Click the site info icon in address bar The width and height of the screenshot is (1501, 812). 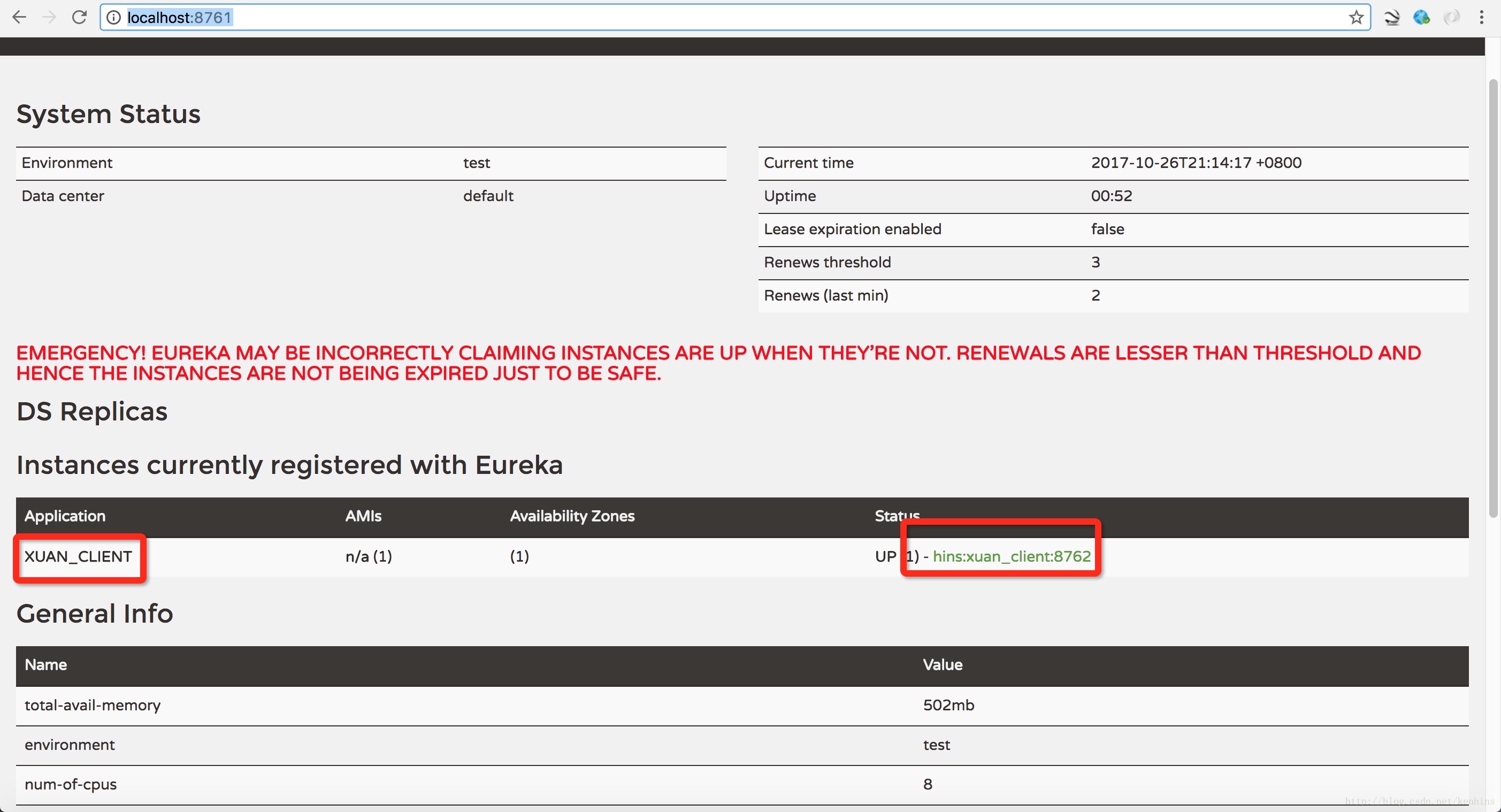(x=113, y=18)
